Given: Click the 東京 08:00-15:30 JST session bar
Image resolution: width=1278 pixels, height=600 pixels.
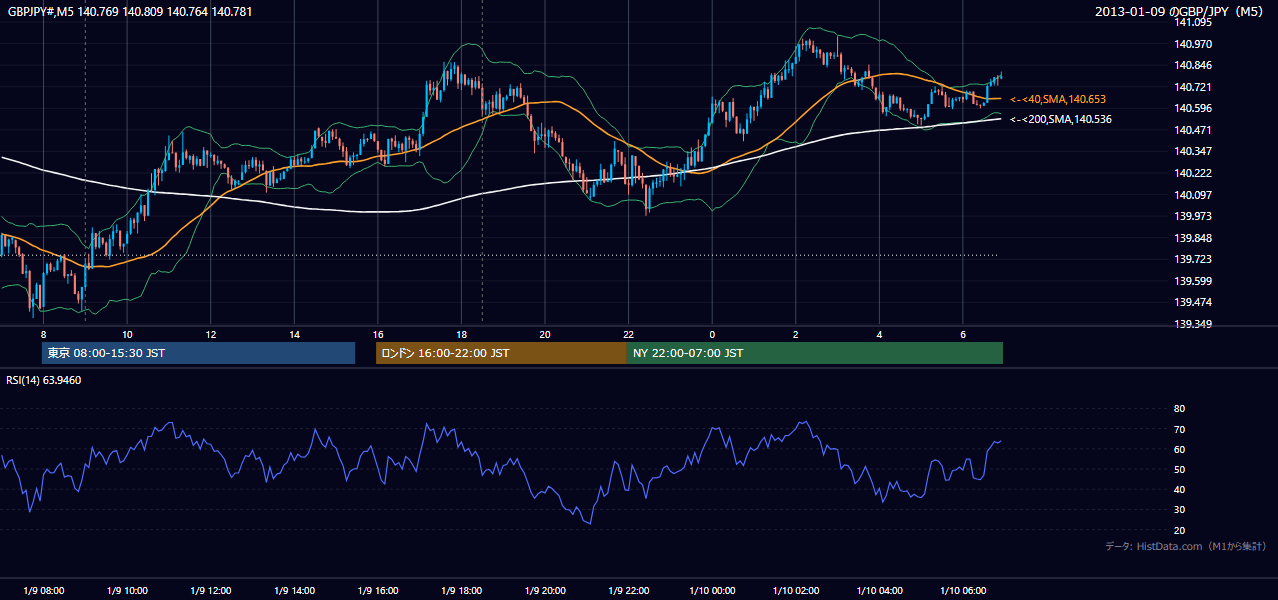Looking at the screenshot, I should pyautogui.click(x=198, y=353).
